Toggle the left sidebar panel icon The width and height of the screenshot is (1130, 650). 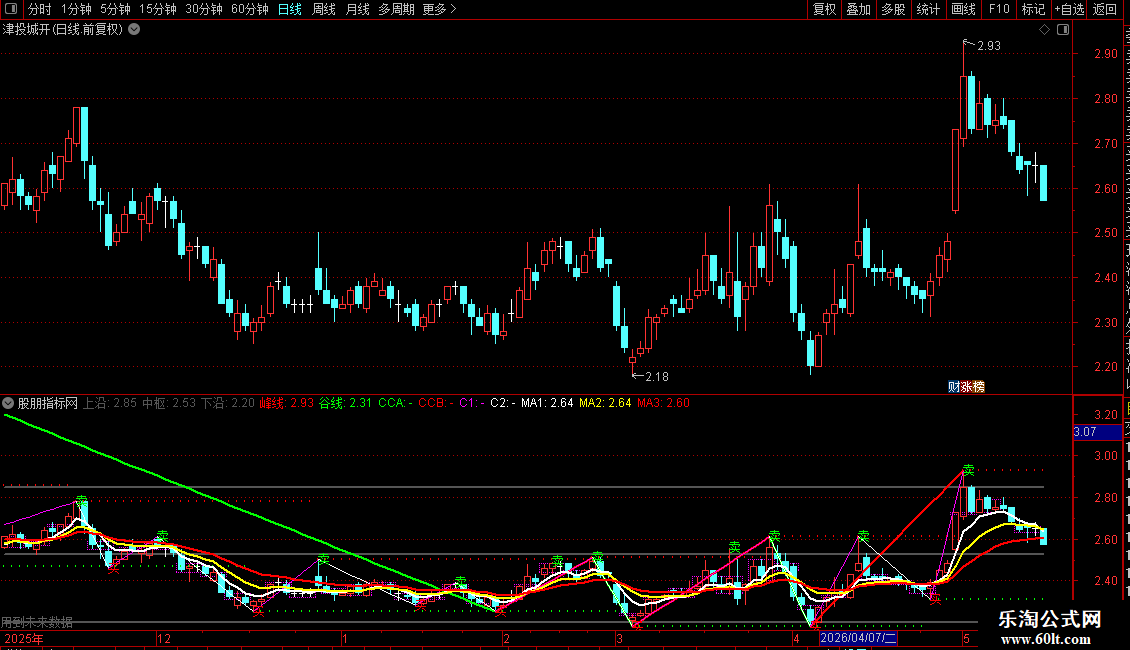(11, 9)
